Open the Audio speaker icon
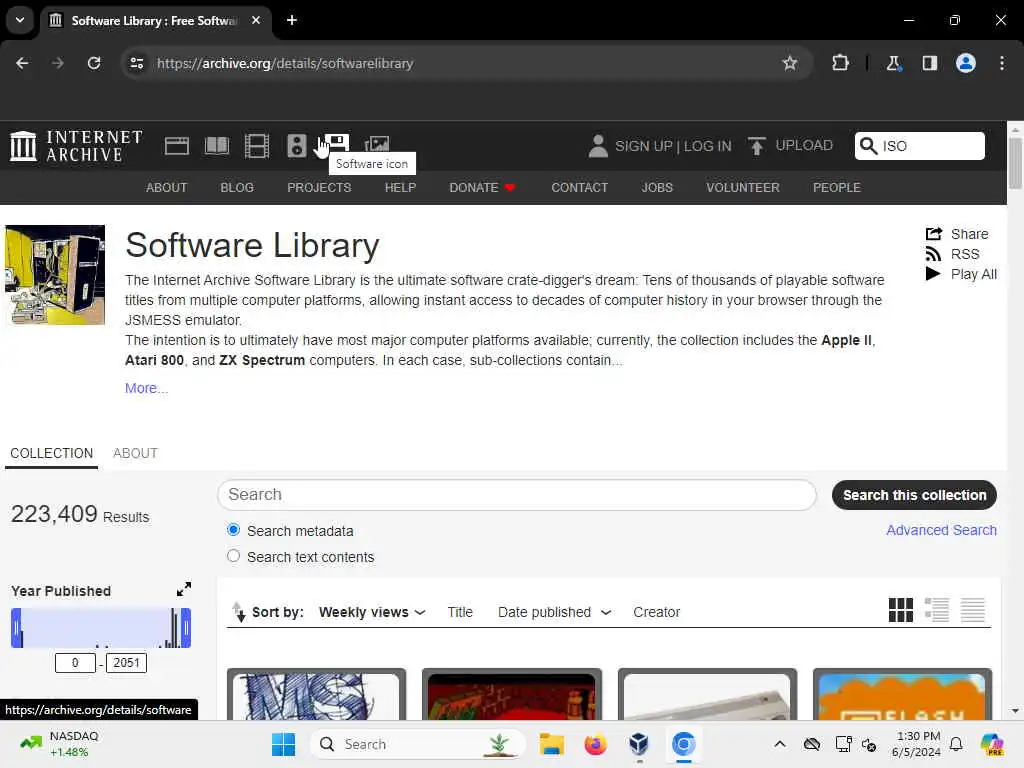This screenshot has width=1024, height=768. point(296,146)
